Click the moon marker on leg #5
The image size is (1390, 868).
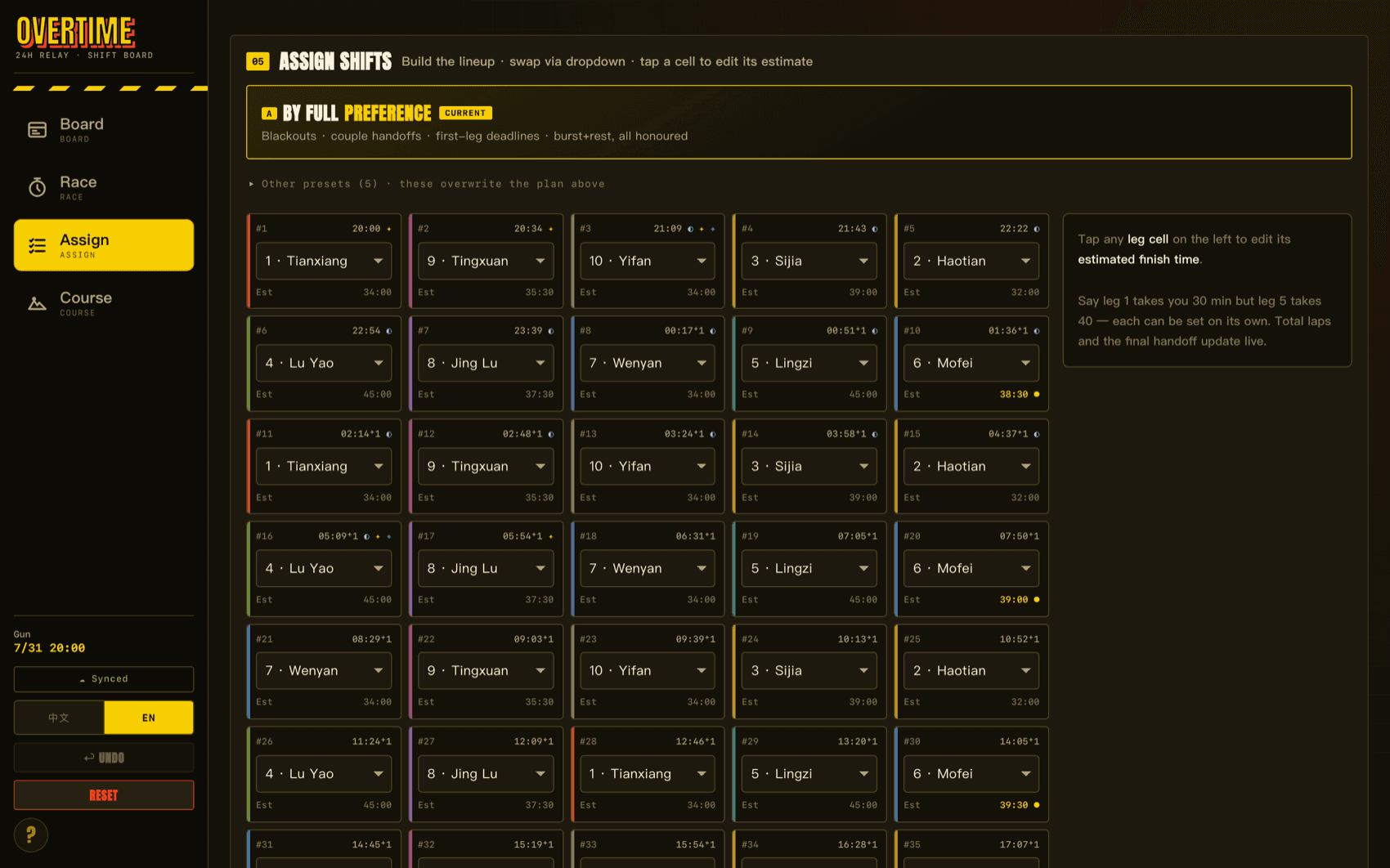click(1036, 229)
